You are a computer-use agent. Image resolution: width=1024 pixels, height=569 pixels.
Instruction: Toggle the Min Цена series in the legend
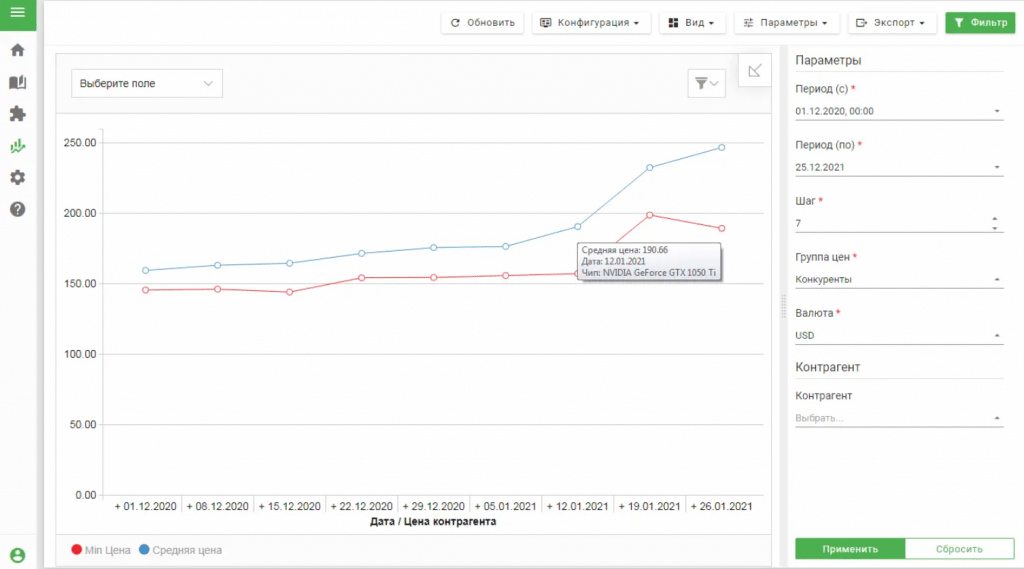tap(101, 550)
